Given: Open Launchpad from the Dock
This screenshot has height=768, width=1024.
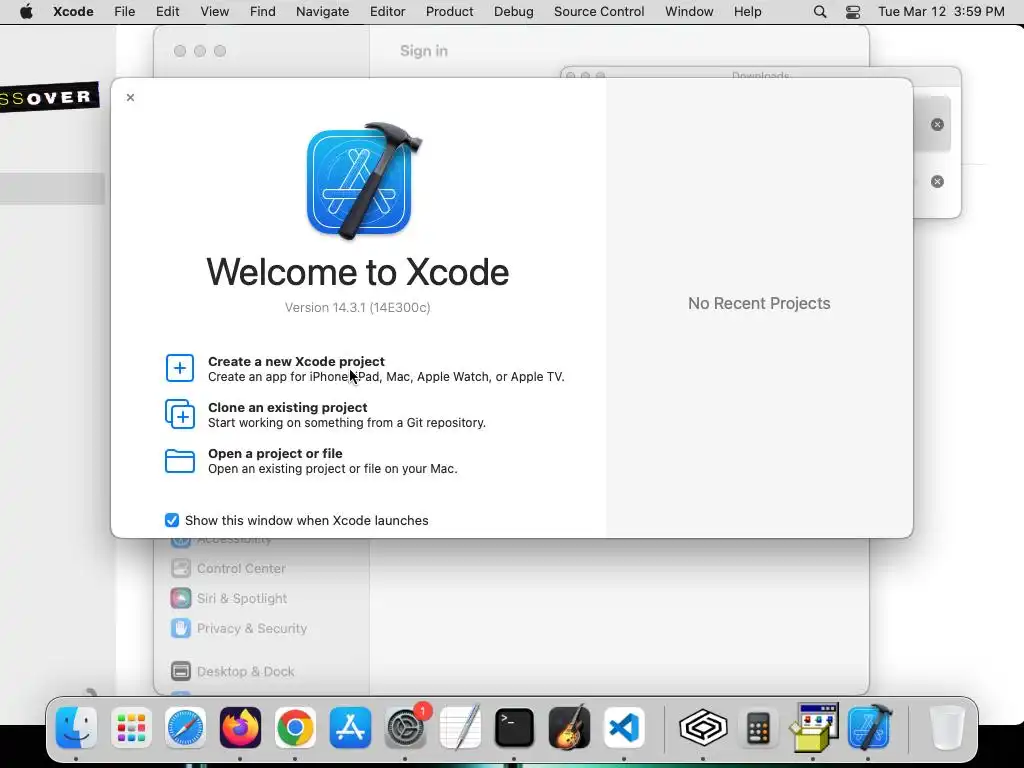Looking at the screenshot, I should tap(131, 728).
